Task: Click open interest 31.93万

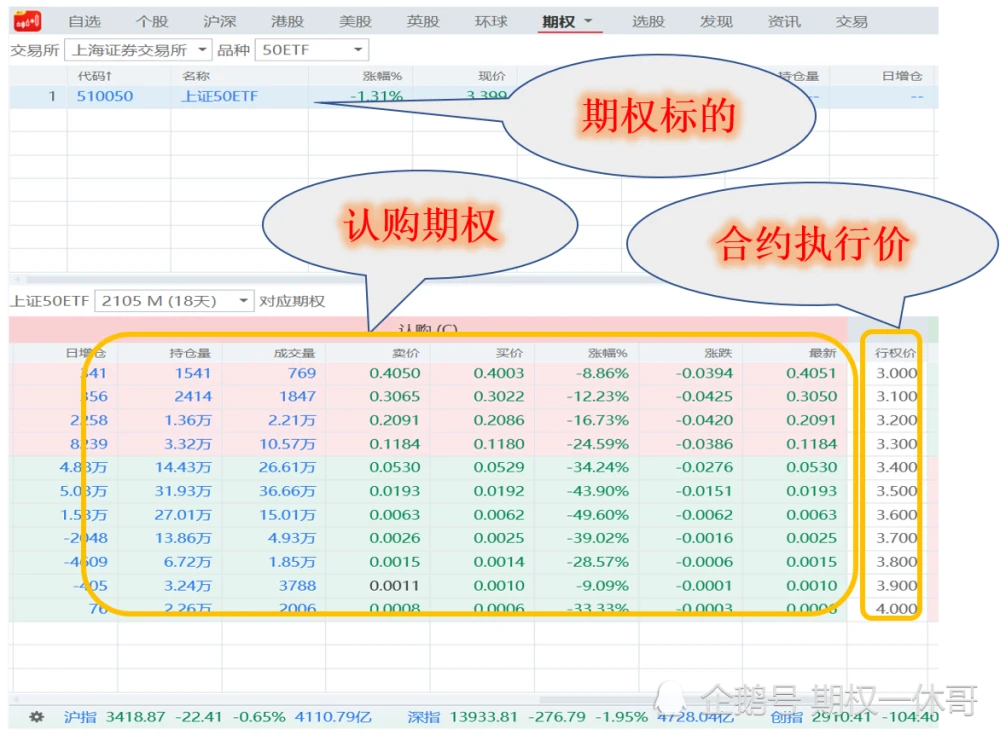Action: coord(183,491)
